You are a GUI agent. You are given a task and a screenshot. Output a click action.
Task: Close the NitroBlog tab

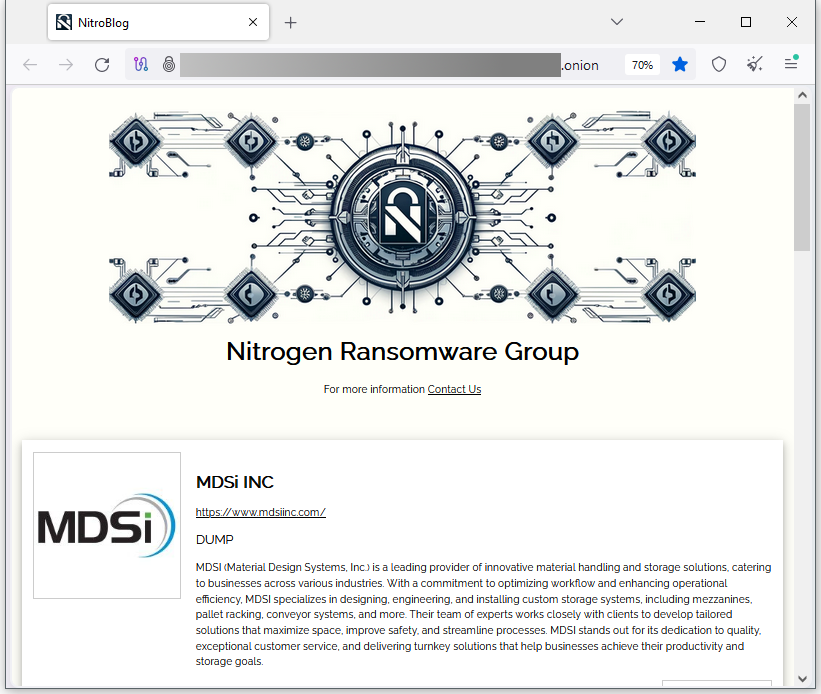[x=253, y=22]
